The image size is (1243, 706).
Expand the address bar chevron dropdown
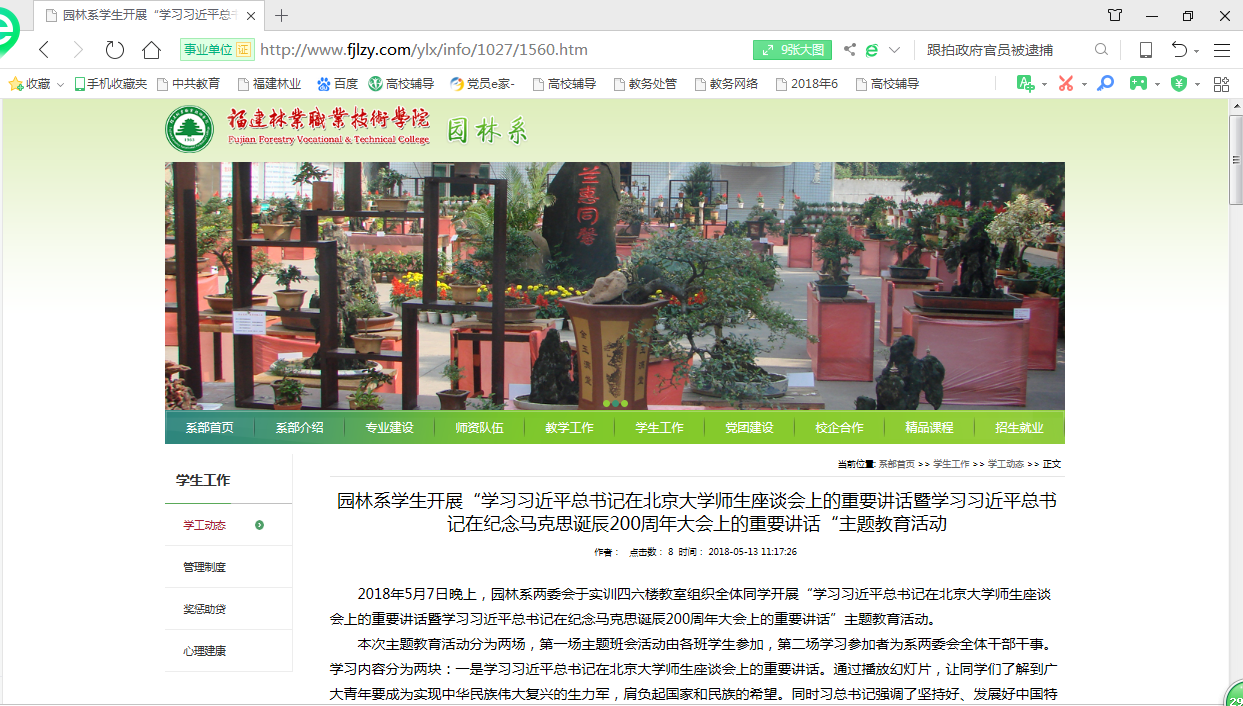point(894,50)
